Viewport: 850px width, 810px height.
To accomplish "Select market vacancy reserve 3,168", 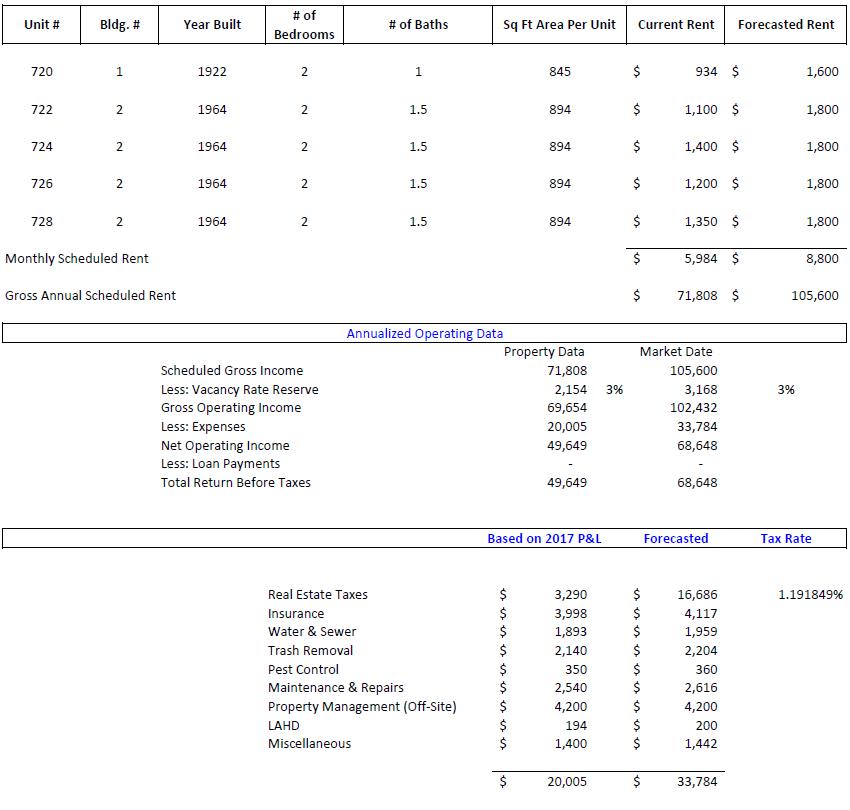I will 701,389.
